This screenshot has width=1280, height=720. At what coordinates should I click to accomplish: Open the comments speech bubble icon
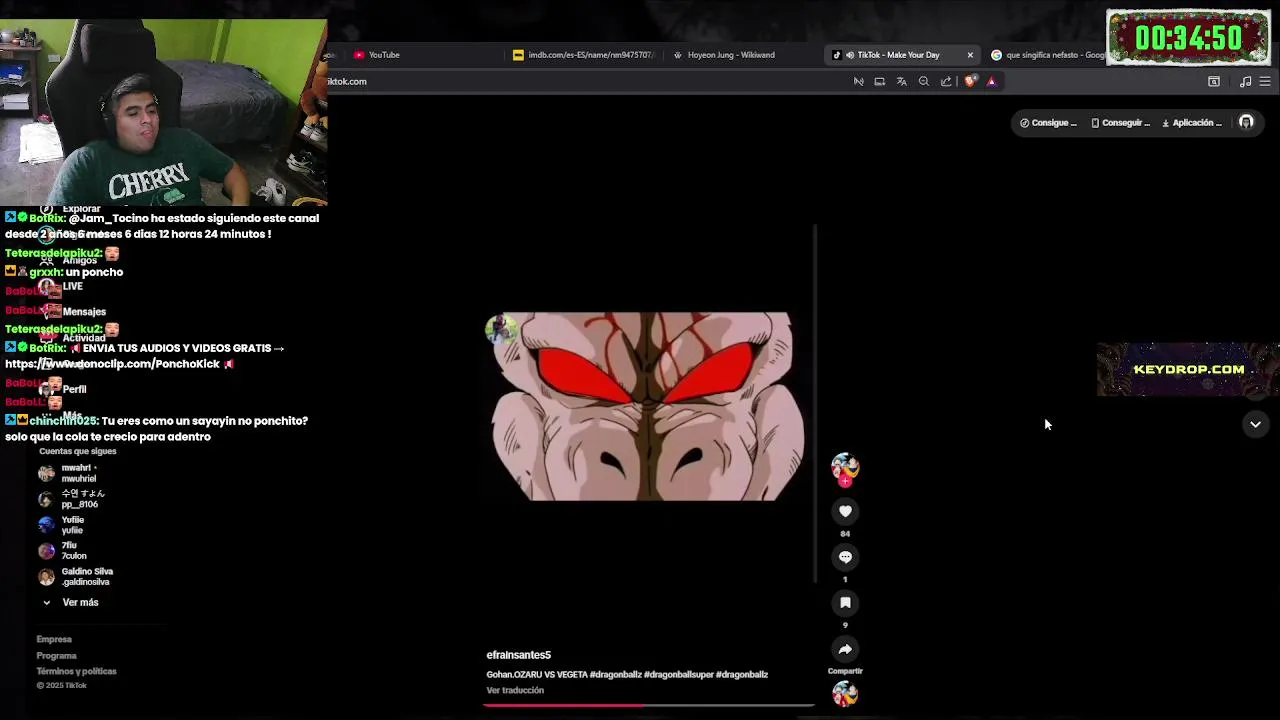845,557
